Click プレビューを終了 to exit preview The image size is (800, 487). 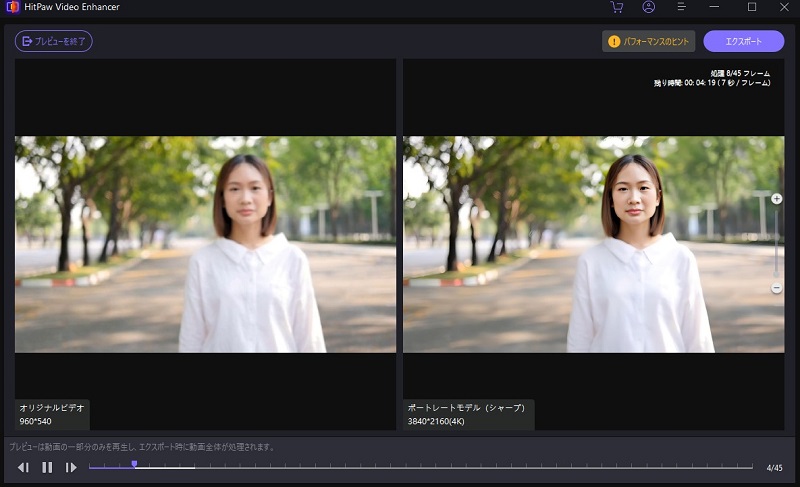pyautogui.click(x=54, y=41)
